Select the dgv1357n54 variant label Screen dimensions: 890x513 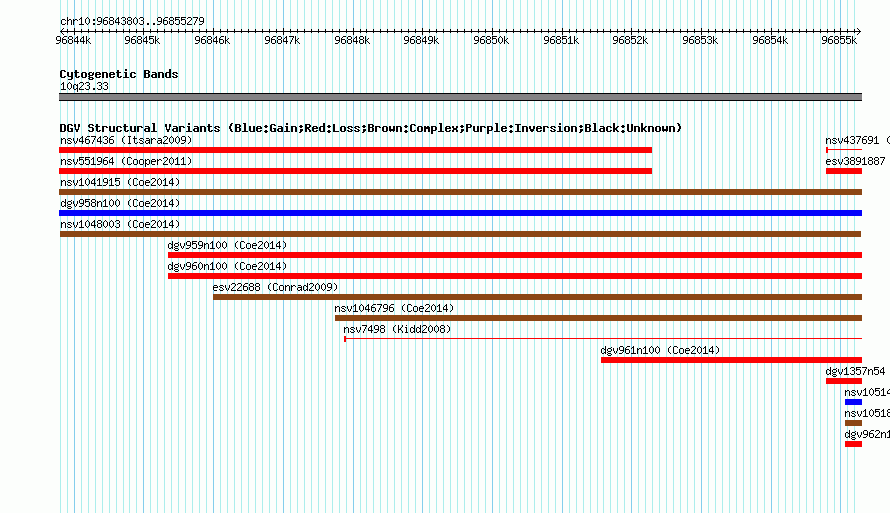(x=855, y=371)
